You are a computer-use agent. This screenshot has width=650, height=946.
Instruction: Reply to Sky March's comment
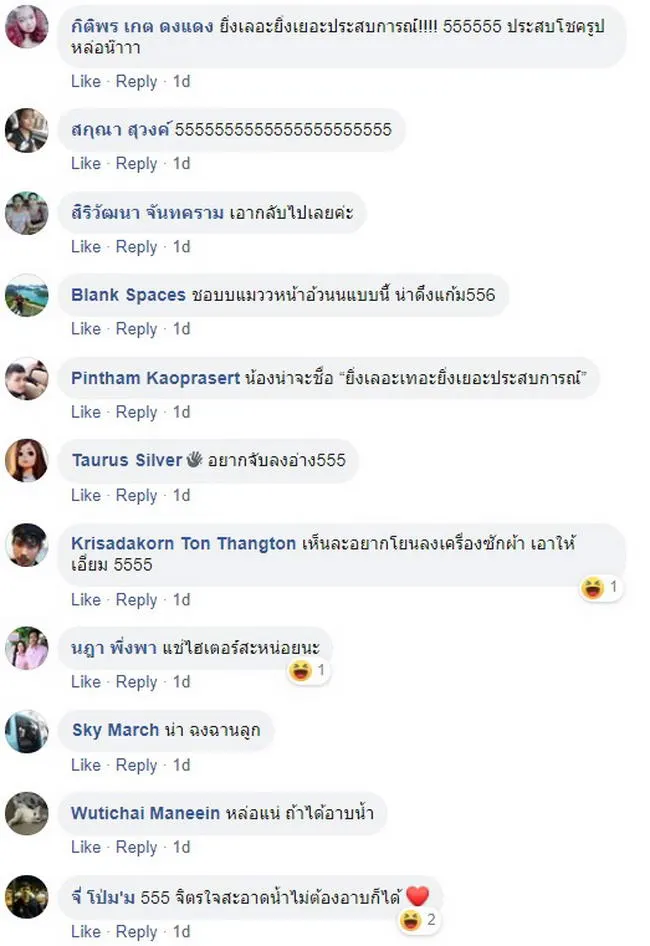pos(136,765)
